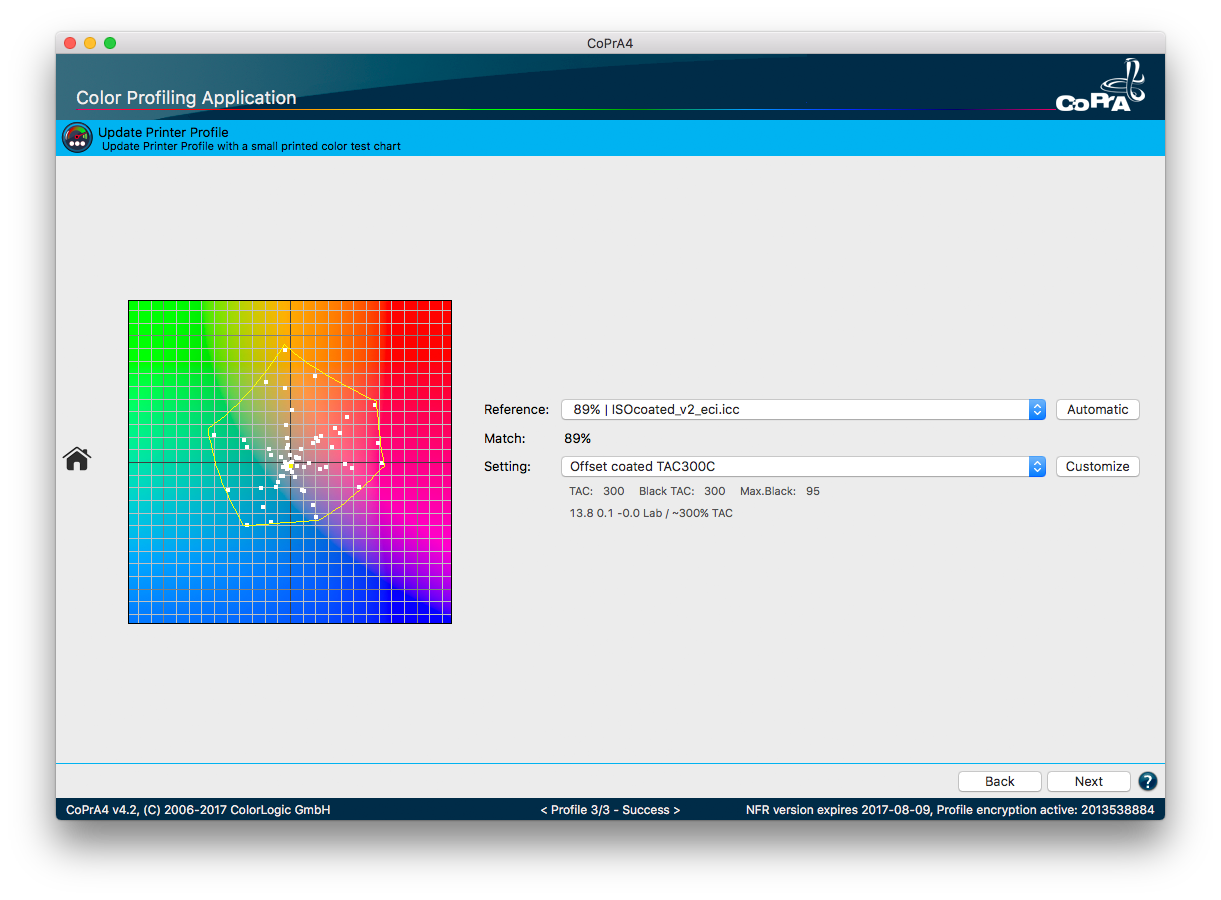1221x900 pixels.
Task: Maximize the CoPrA4 window with green button
Action: point(110,43)
